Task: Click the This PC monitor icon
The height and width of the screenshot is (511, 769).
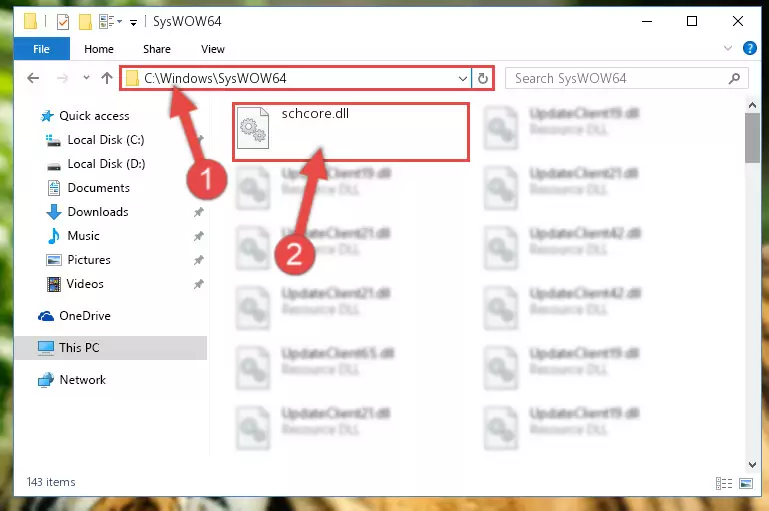Action: 46,348
